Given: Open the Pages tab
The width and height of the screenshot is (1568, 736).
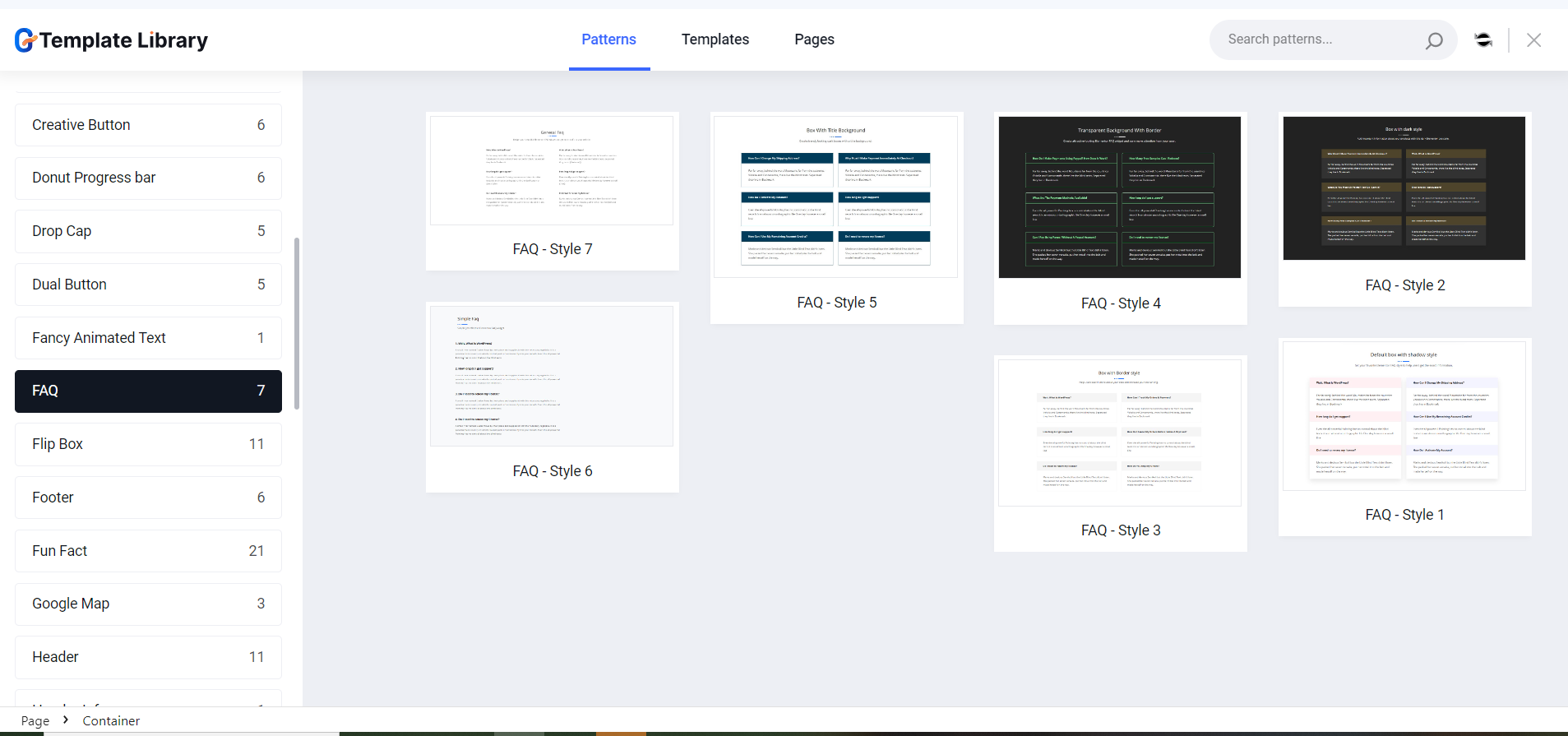Looking at the screenshot, I should click(814, 39).
